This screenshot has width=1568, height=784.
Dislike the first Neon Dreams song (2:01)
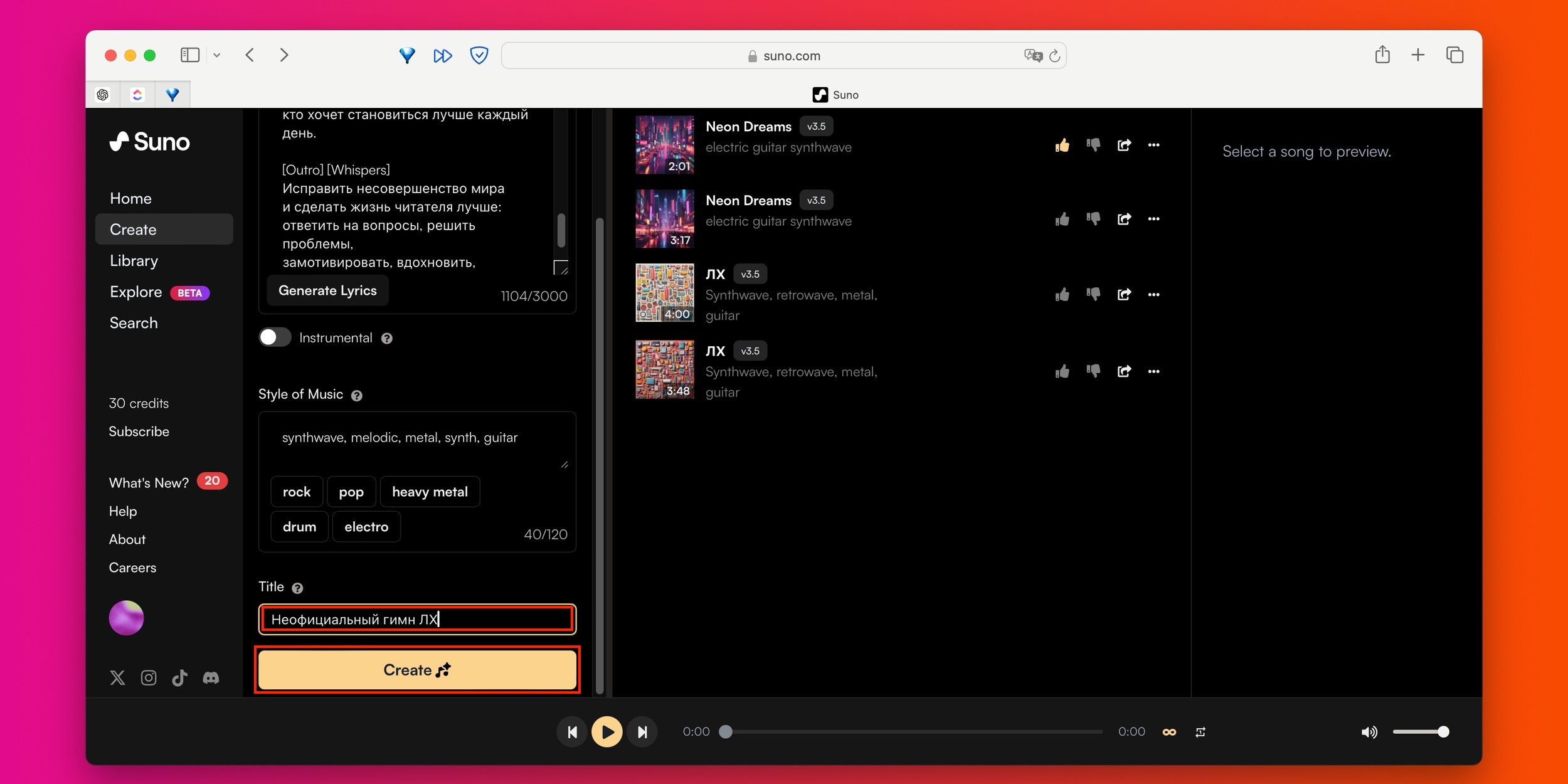1093,146
